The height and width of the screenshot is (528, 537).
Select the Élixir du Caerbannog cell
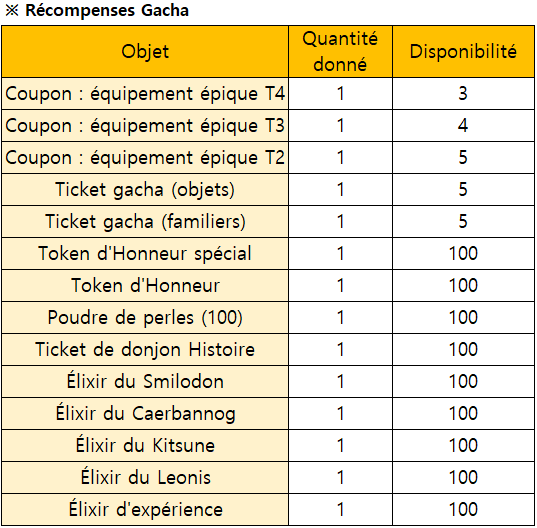(x=145, y=413)
